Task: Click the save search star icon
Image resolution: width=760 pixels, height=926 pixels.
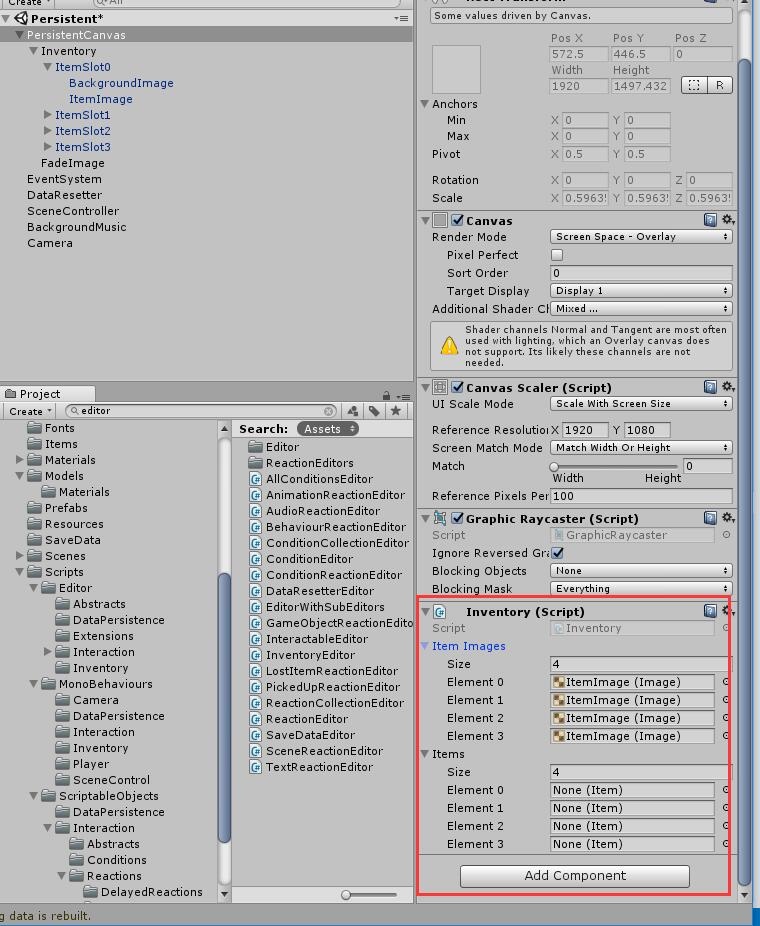Action: (x=396, y=411)
